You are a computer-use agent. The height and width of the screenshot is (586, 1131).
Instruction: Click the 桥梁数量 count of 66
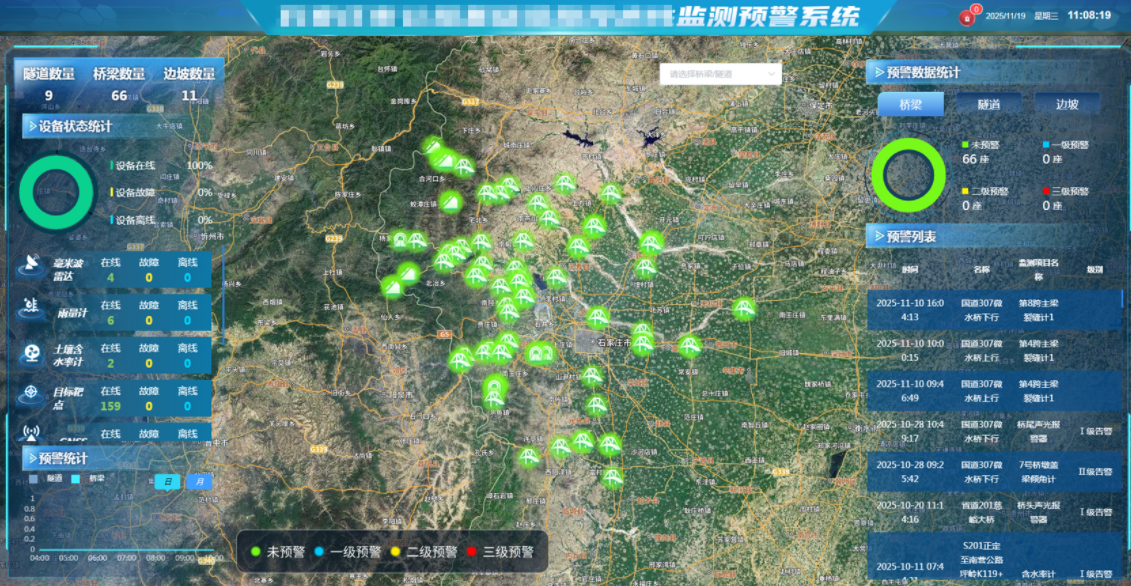pyautogui.click(x=119, y=96)
